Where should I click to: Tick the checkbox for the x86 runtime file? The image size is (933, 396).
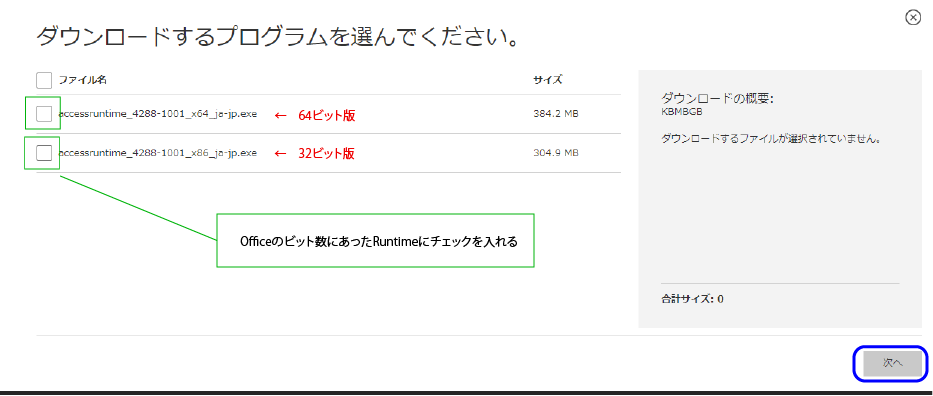click(x=44, y=153)
